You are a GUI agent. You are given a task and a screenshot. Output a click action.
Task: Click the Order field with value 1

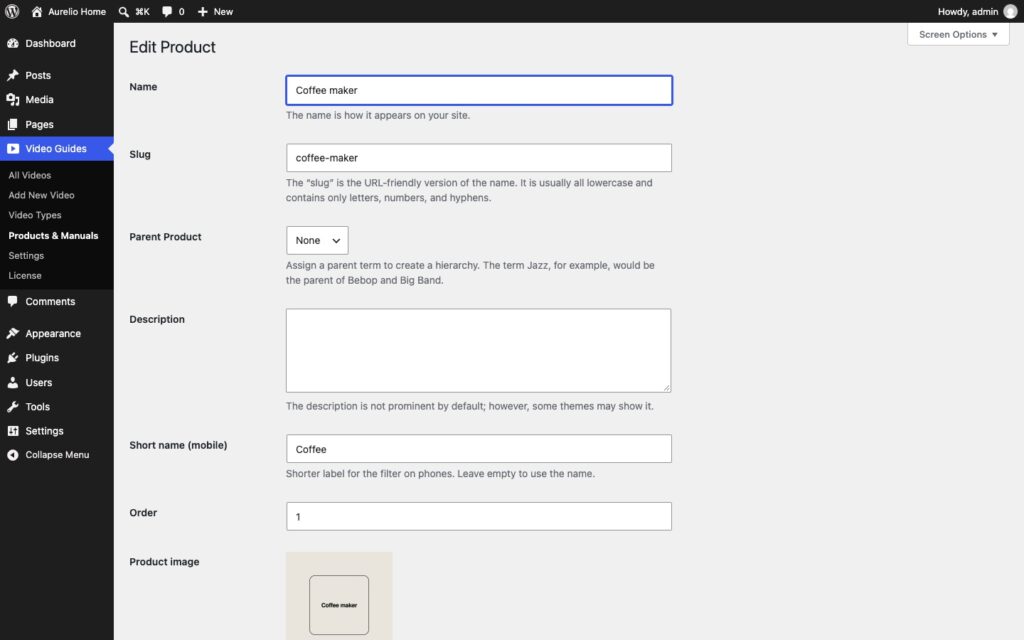tap(479, 517)
